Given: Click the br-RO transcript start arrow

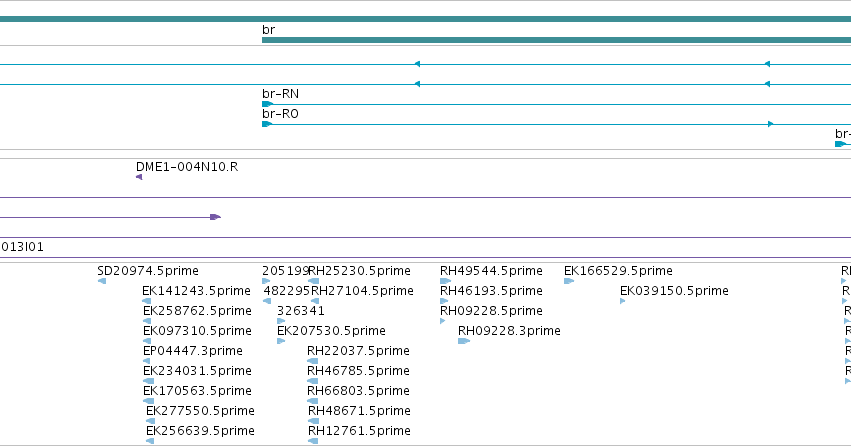Looking at the screenshot, I should 267,124.
